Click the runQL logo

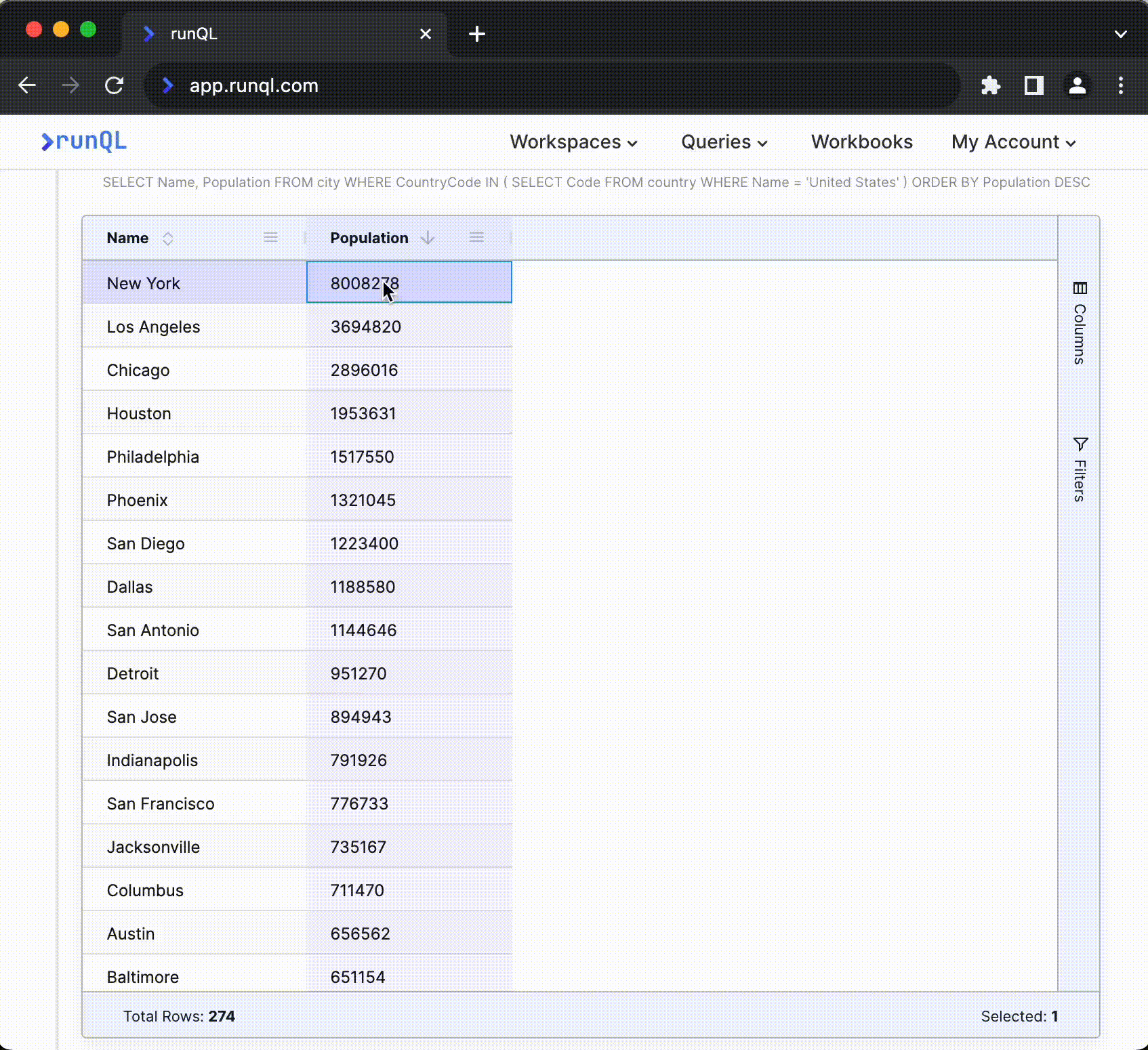pos(84,141)
